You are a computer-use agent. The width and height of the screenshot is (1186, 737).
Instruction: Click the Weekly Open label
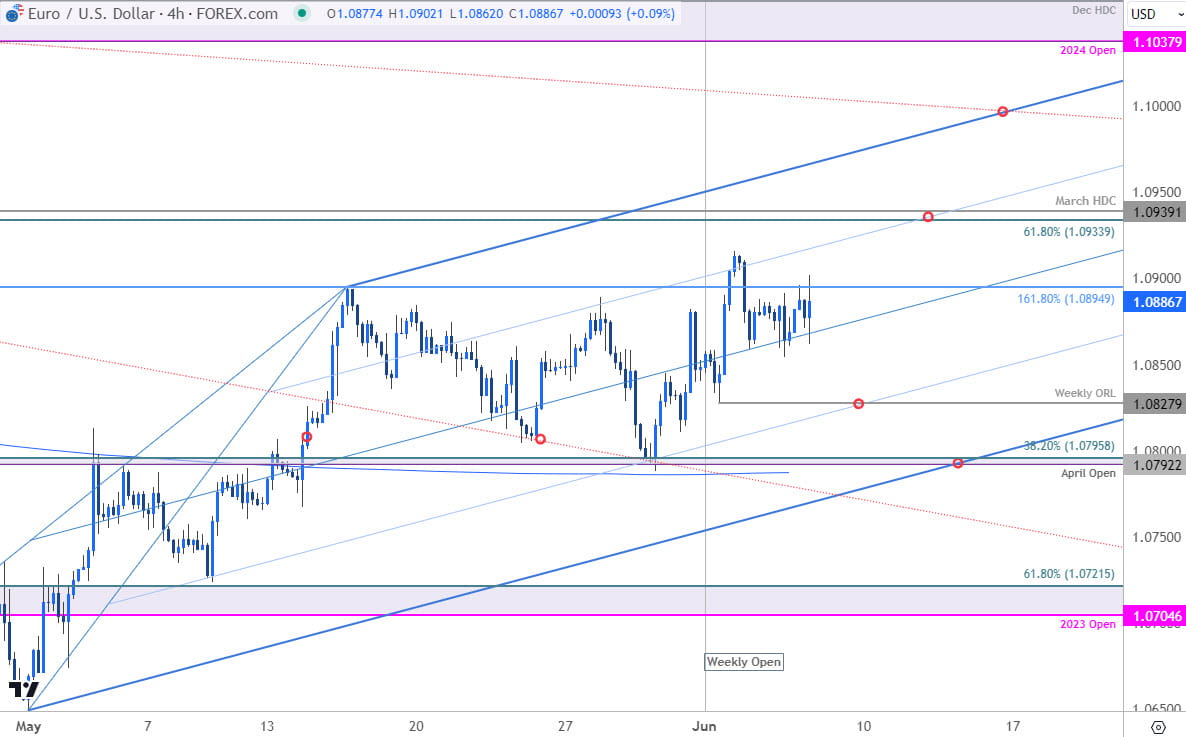[744, 662]
